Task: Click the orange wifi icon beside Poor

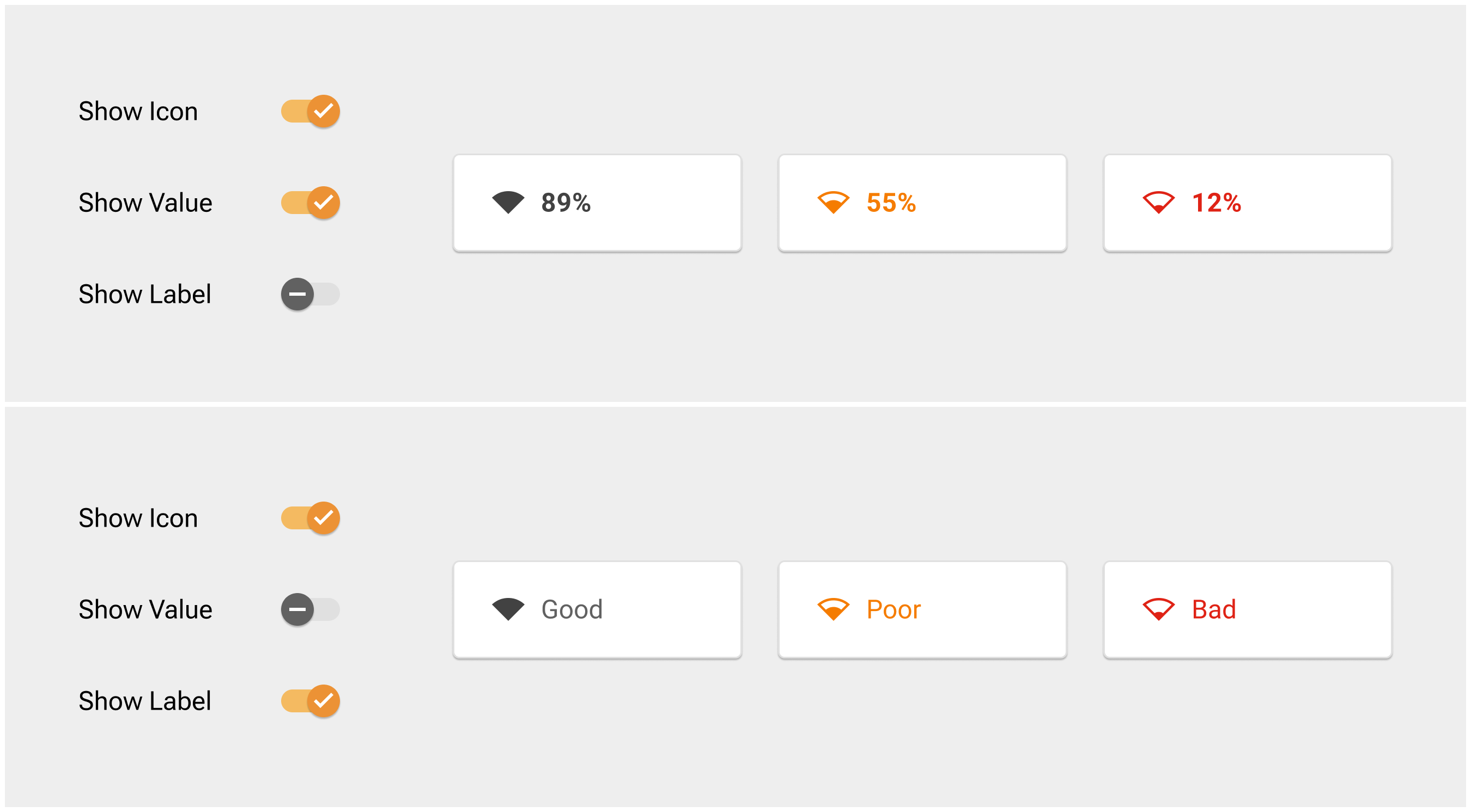Action: pyautogui.click(x=833, y=609)
